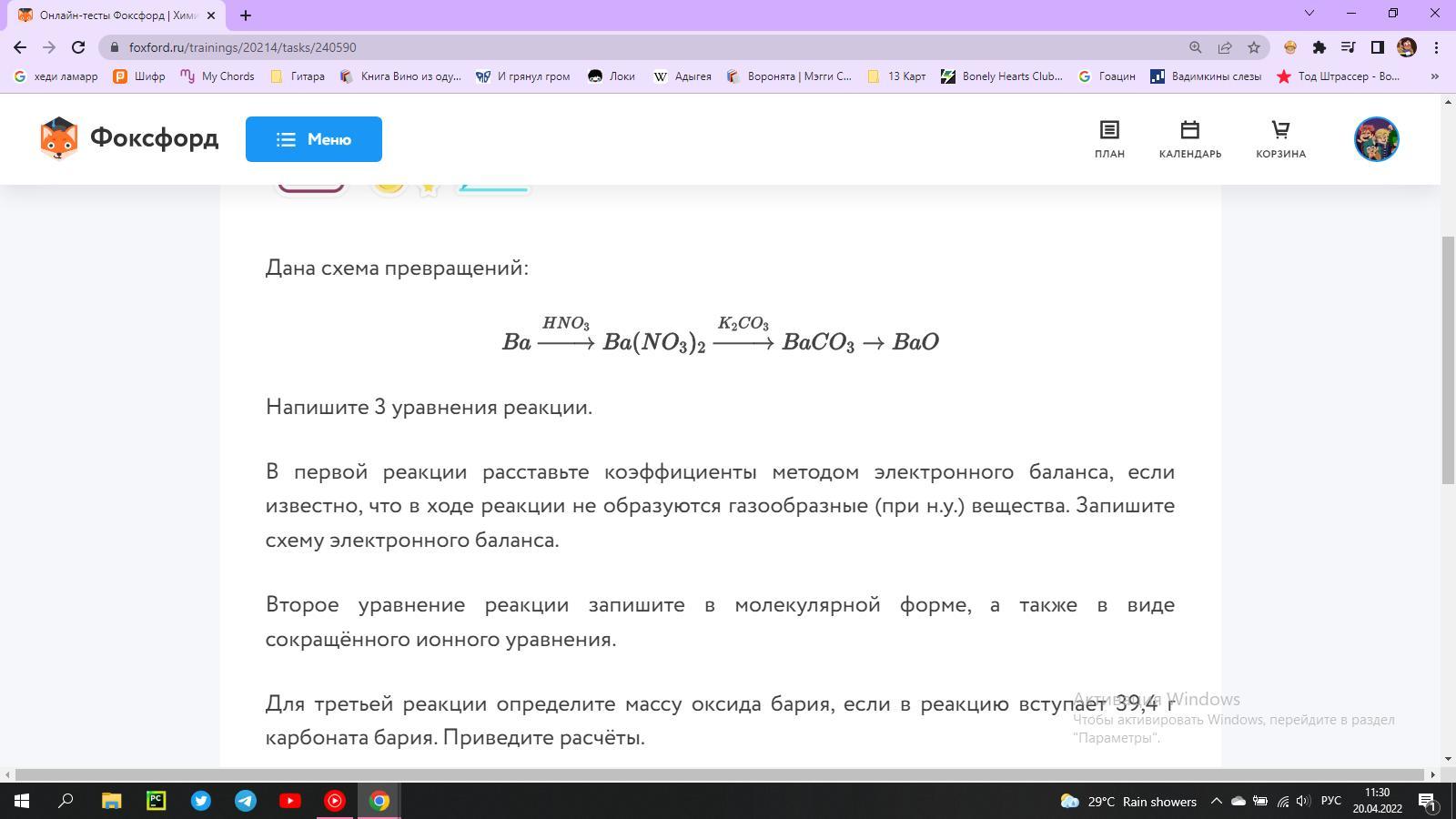Click the address bar URL field
The width and height of the screenshot is (1456, 819).
pyautogui.click(x=637, y=47)
